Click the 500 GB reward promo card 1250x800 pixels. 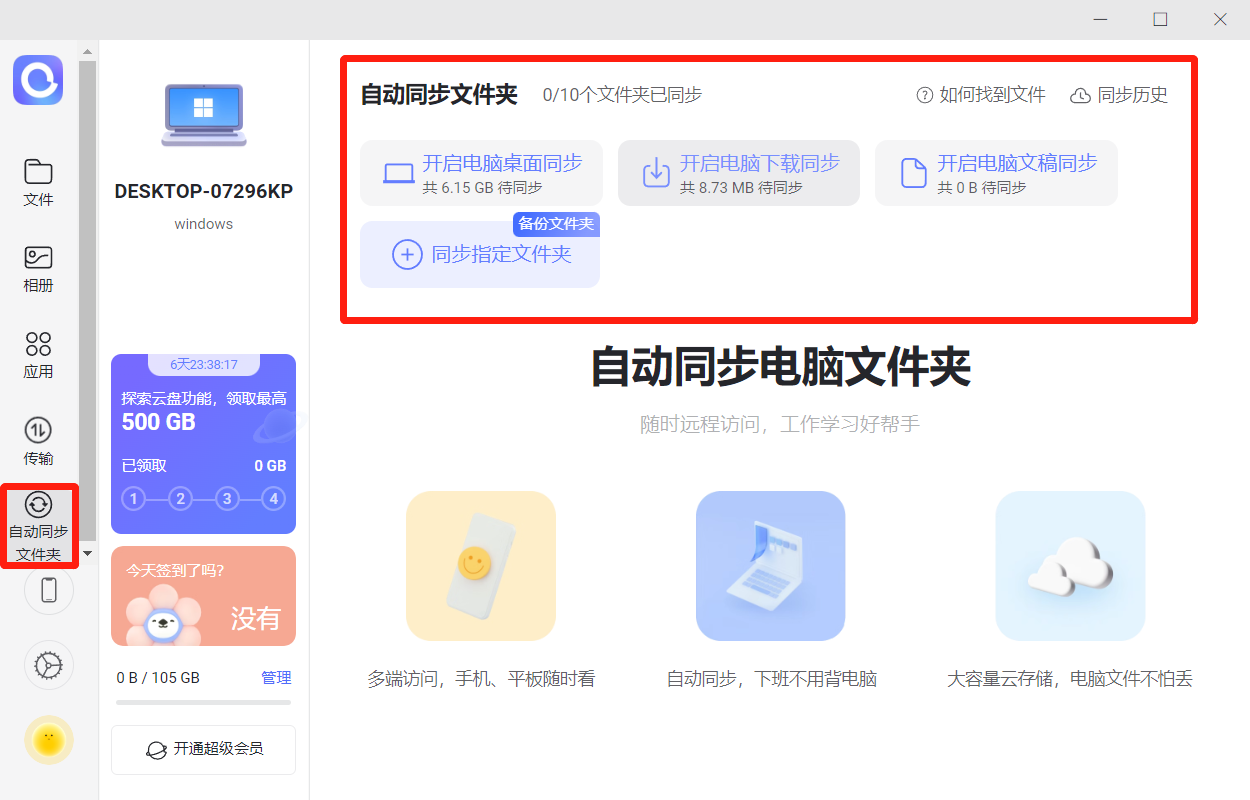(204, 444)
